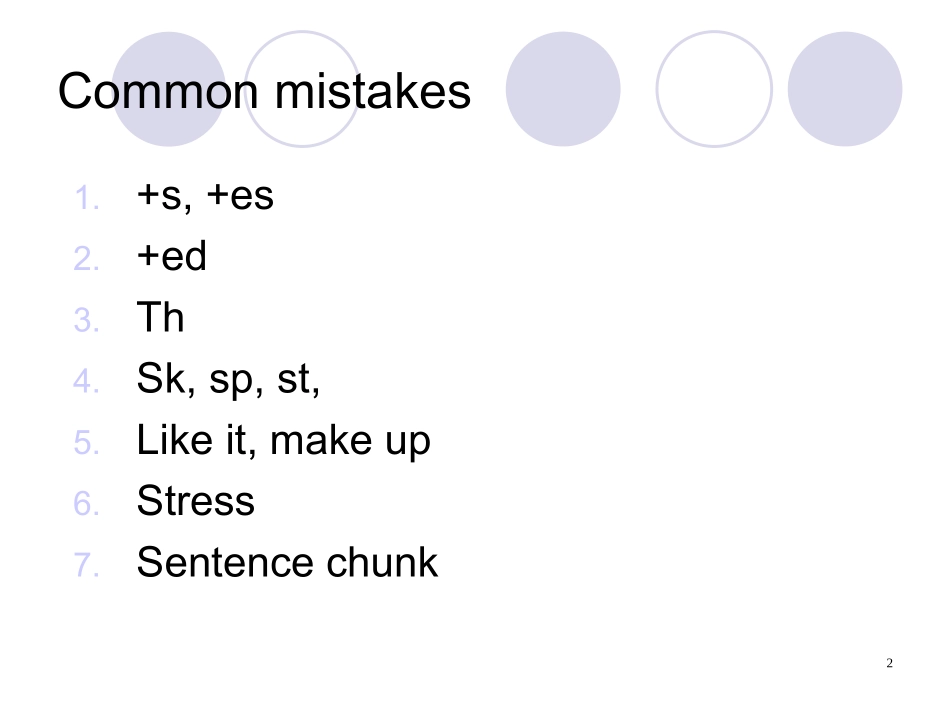
Task: Click the "Common mistakes" slide title
Action: click(264, 92)
